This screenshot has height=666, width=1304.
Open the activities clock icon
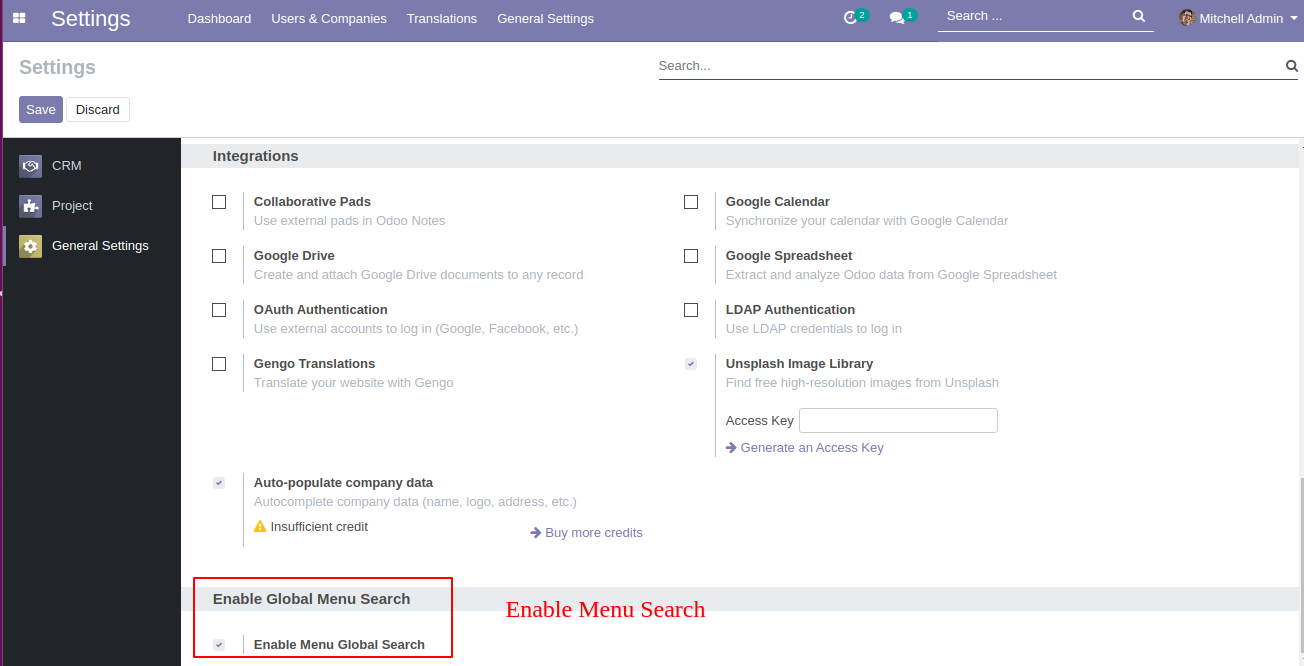click(x=851, y=18)
